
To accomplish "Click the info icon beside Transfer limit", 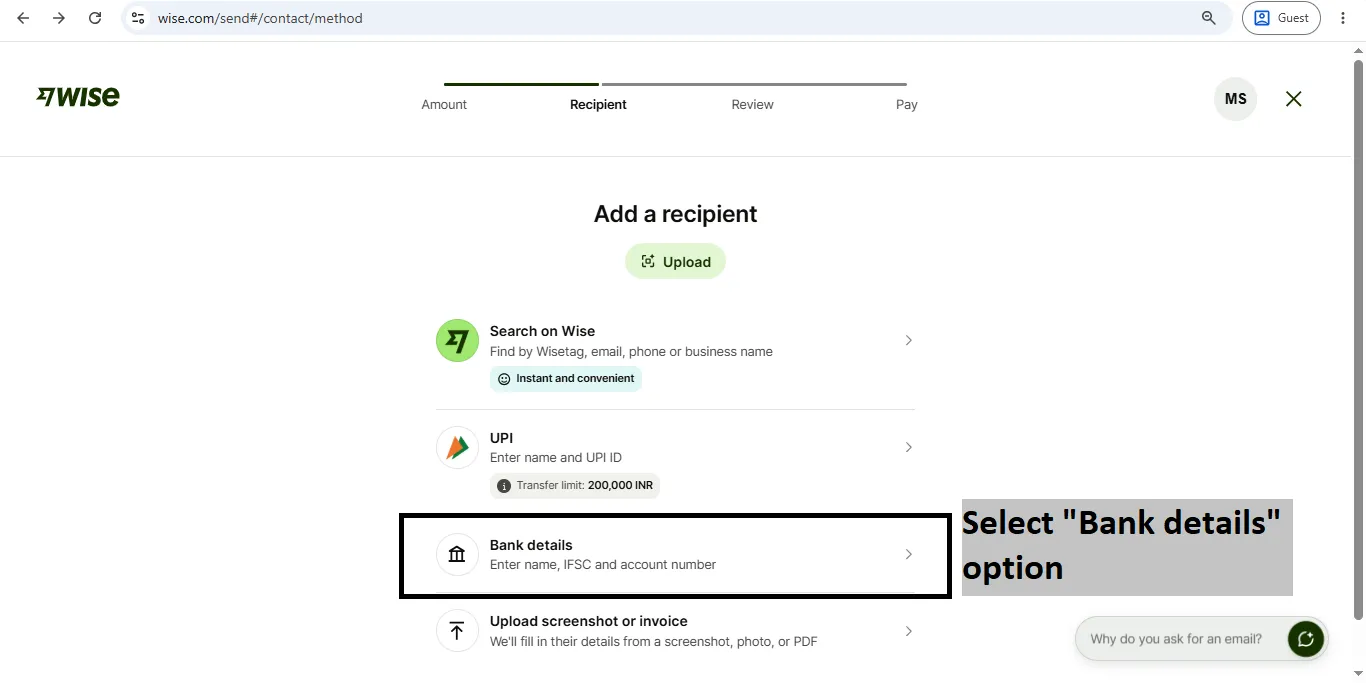I will pos(504,486).
